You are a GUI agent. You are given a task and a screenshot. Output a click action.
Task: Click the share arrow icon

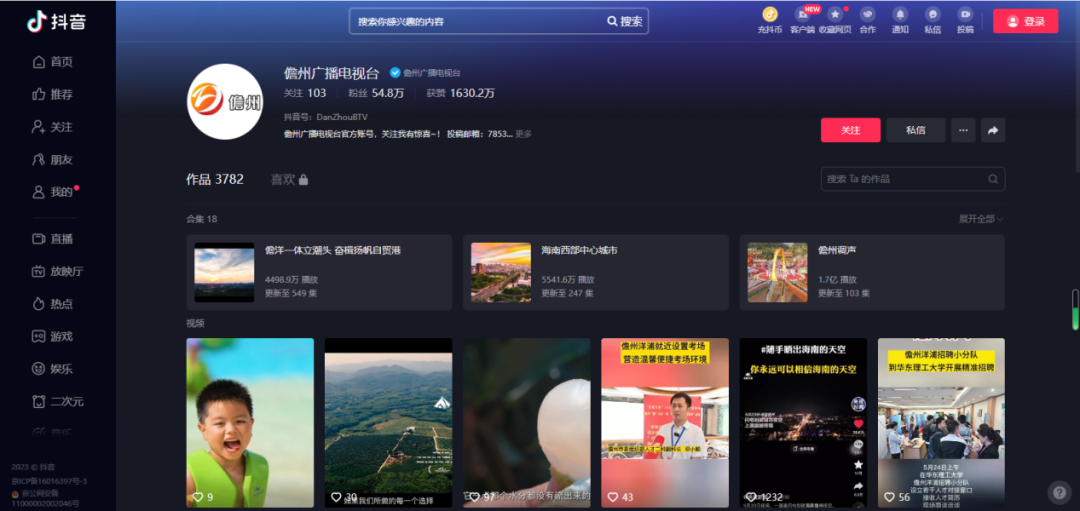(993, 130)
